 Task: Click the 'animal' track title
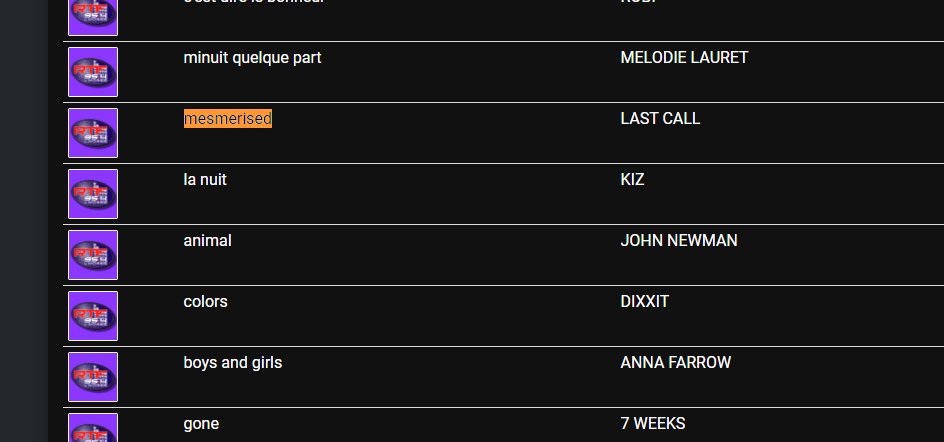(x=207, y=241)
